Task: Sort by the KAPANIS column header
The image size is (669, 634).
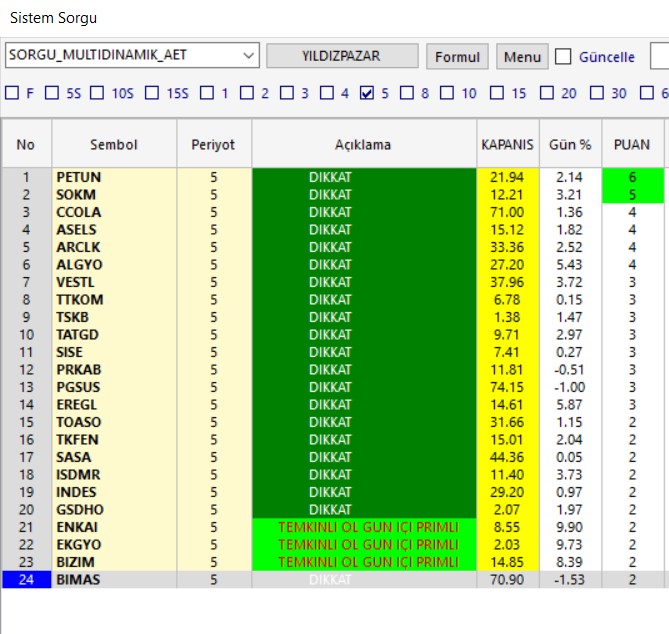Action: click(x=508, y=144)
